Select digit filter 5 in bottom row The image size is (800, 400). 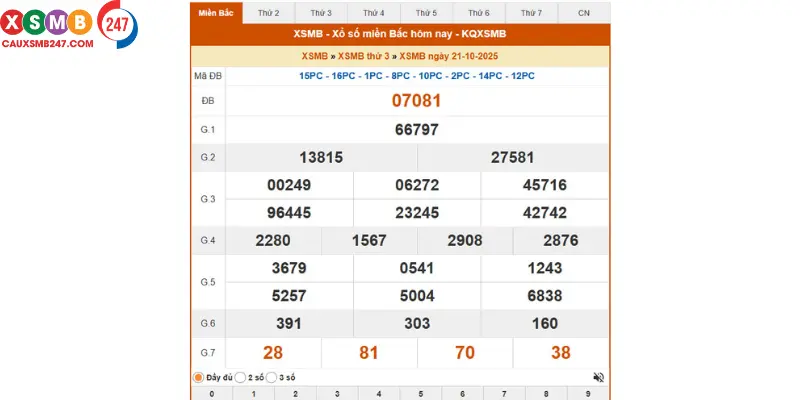[420, 394]
